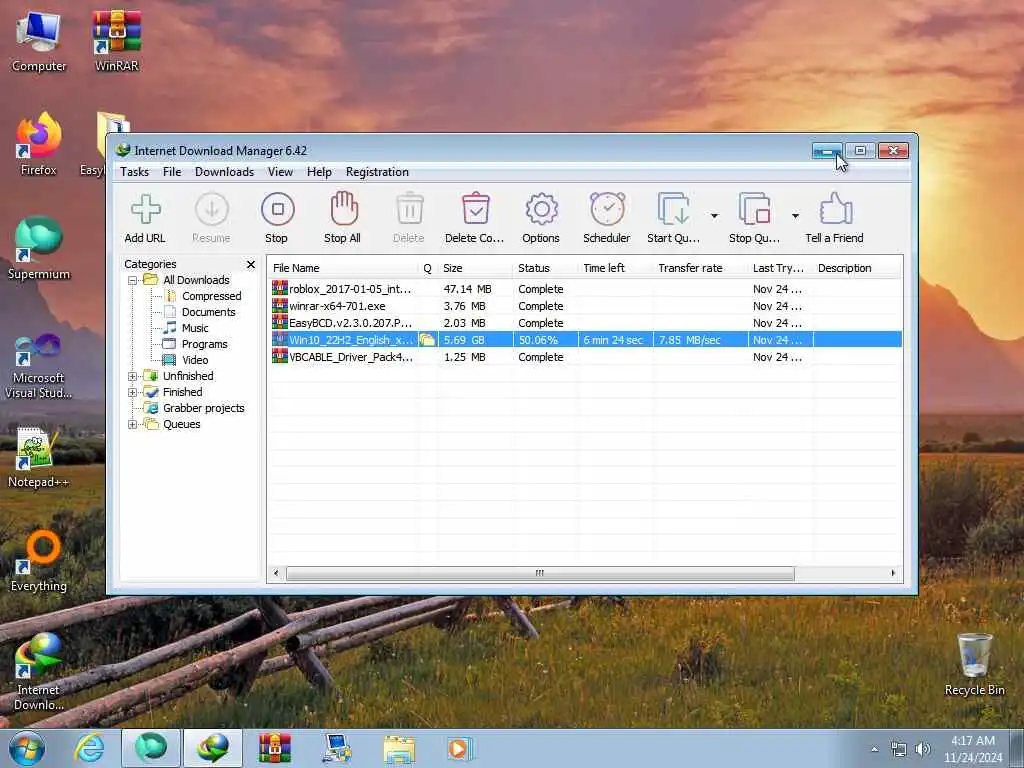Open the Firefox desktop shortcut
The height and width of the screenshot is (768, 1024).
(x=39, y=144)
